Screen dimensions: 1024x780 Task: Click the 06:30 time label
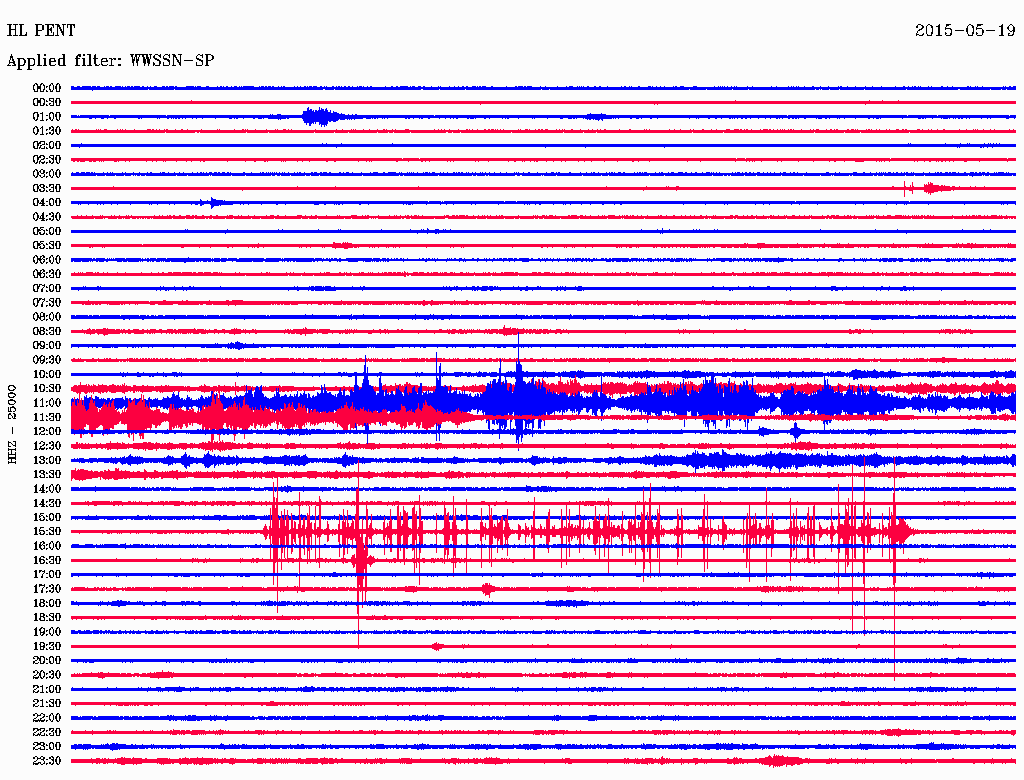[x=47, y=274]
